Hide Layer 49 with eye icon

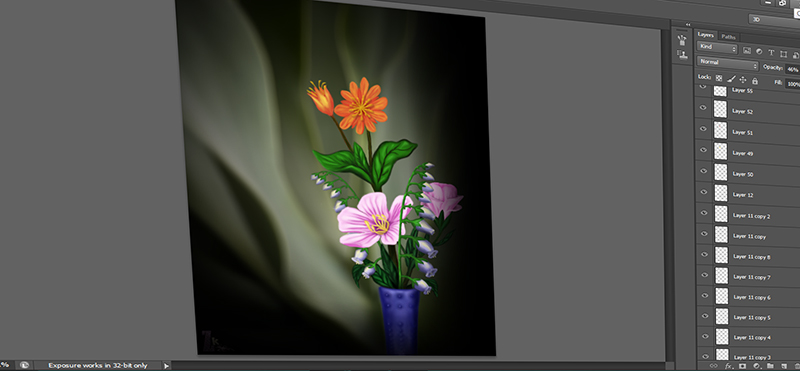(703, 150)
